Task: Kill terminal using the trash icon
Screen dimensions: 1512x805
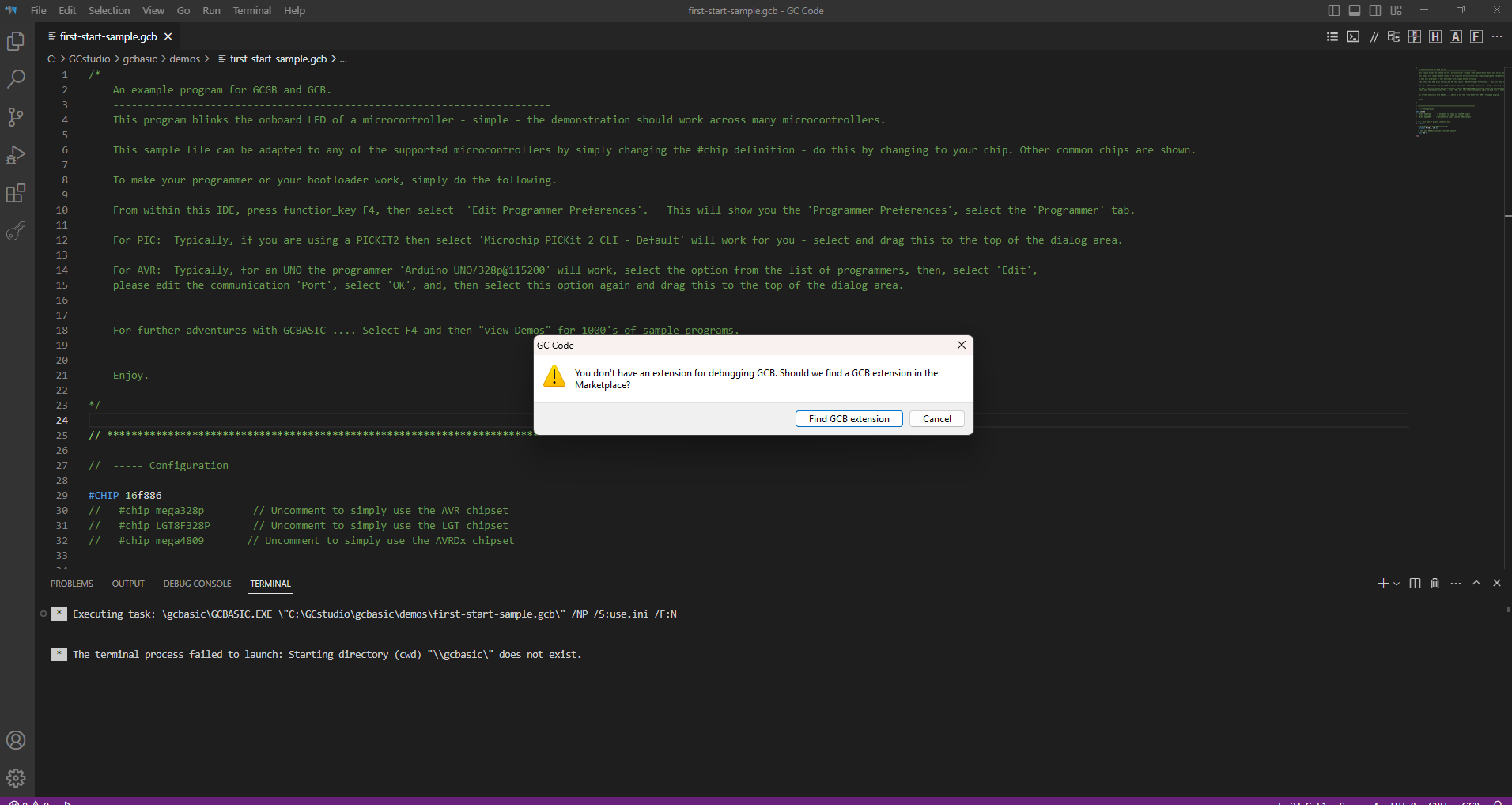Action: (1435, 584)
